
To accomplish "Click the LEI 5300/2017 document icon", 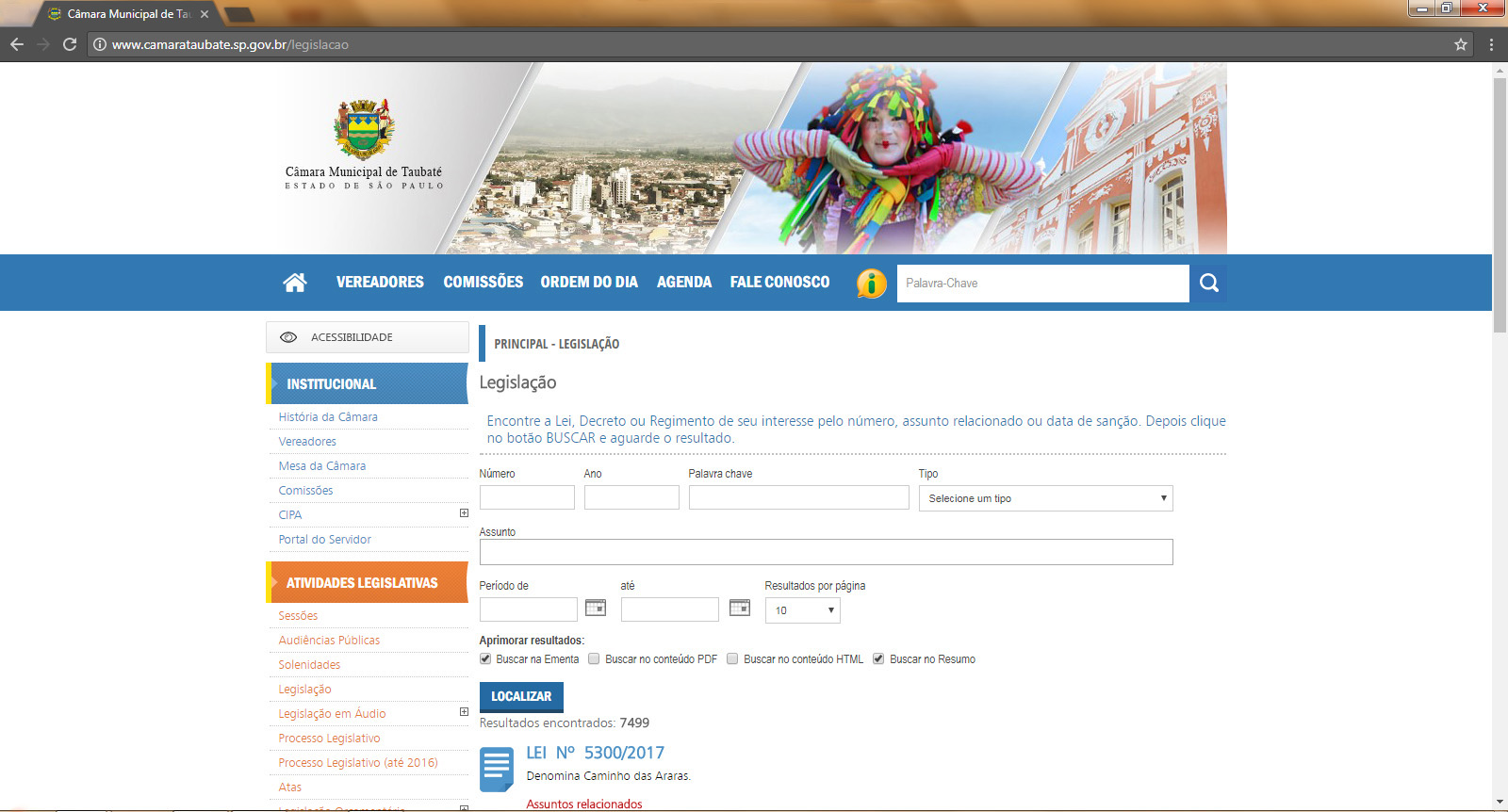I will point(497,770).
